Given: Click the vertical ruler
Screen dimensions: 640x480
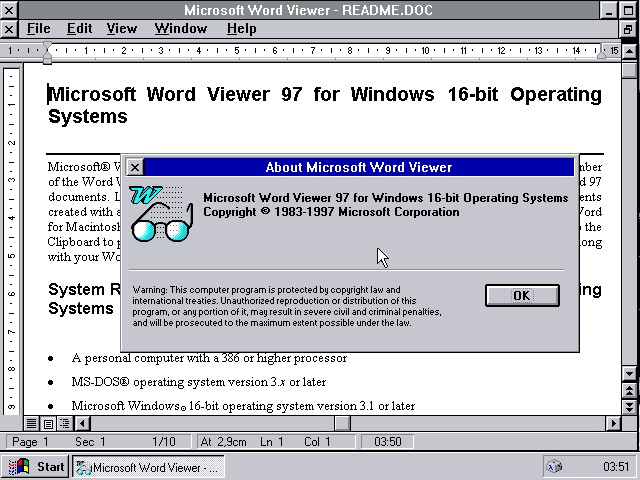Looking at the screenshot, I should [x=11, y=241].
